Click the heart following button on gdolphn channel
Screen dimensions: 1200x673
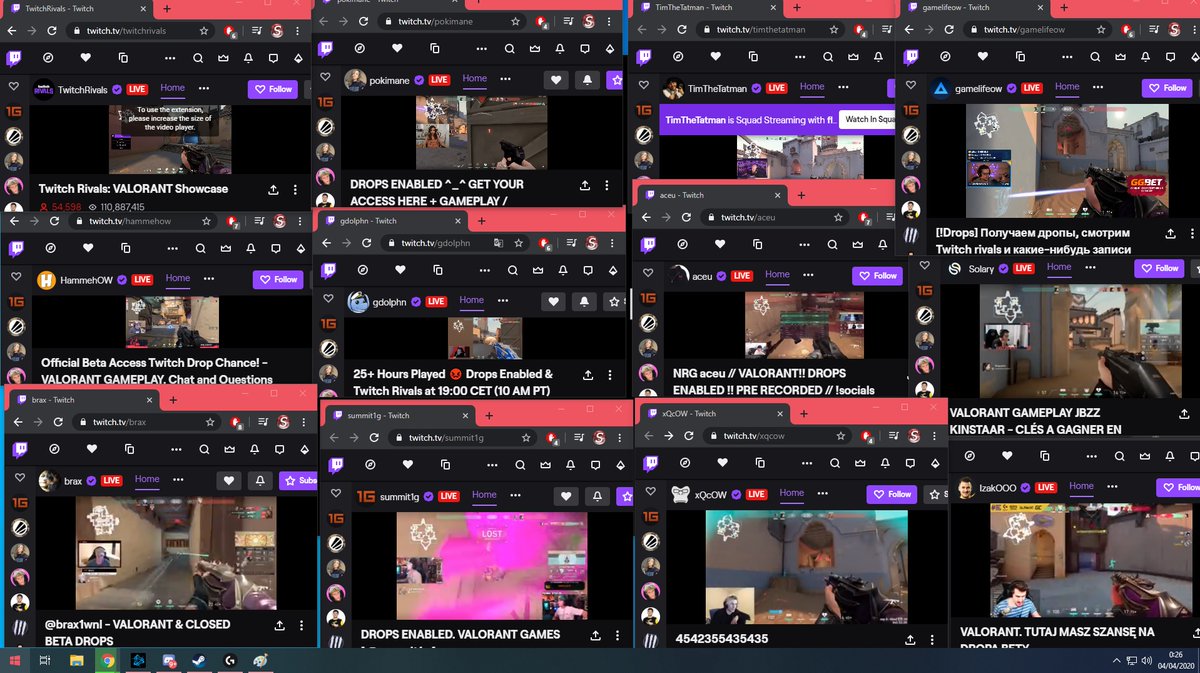[x=553, y=301]
